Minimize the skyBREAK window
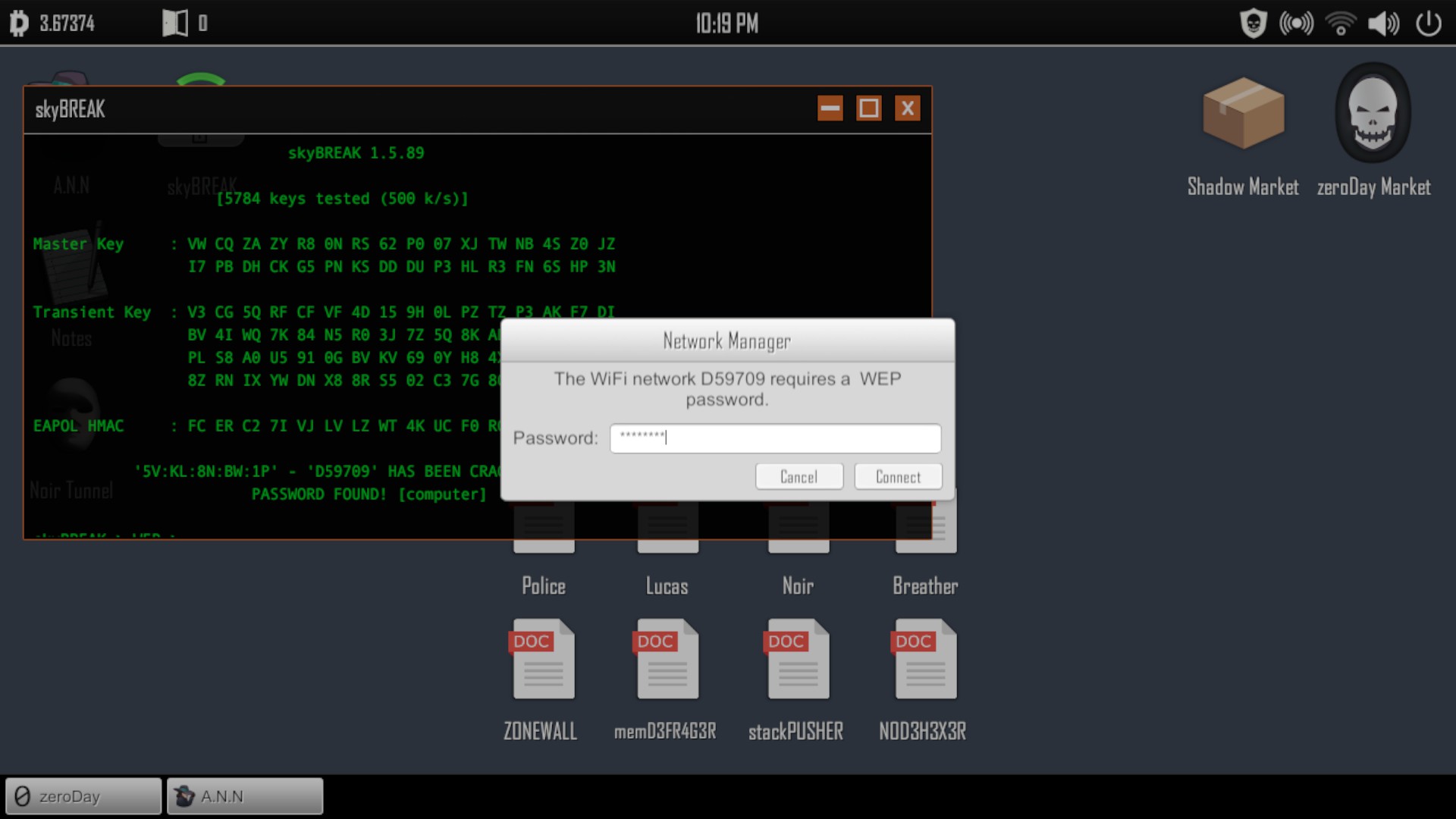 click(830, 108)
